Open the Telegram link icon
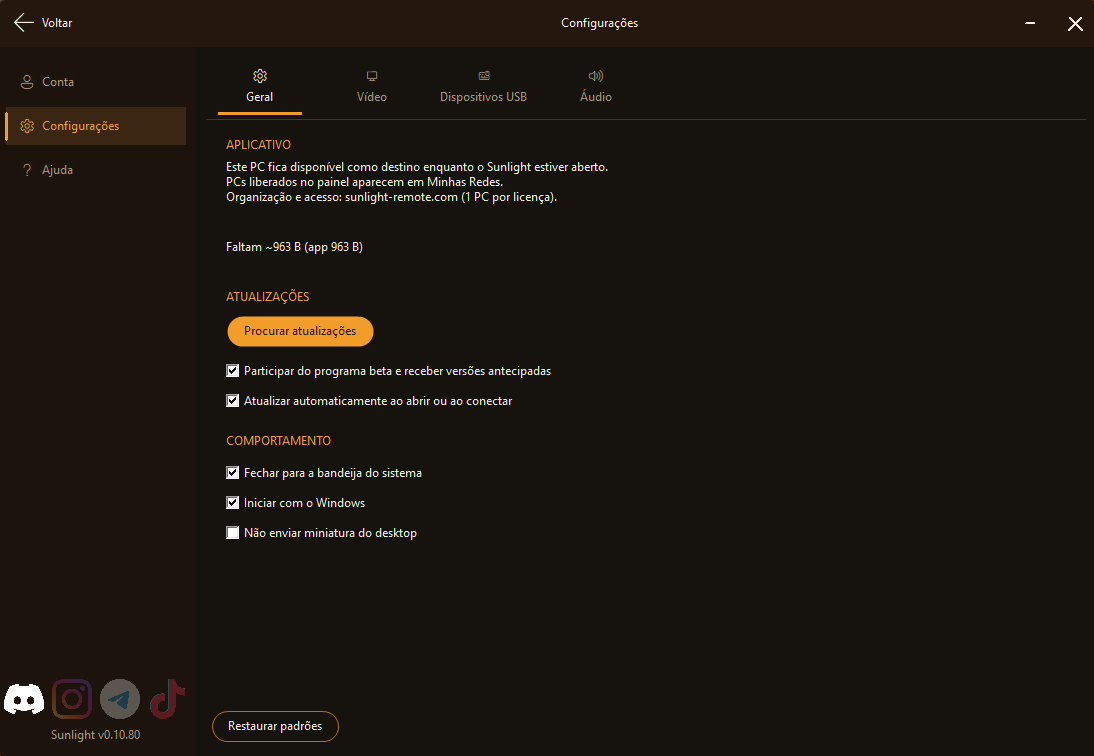The width and height of the screenshot is (1094, 756). coord(120,699)
